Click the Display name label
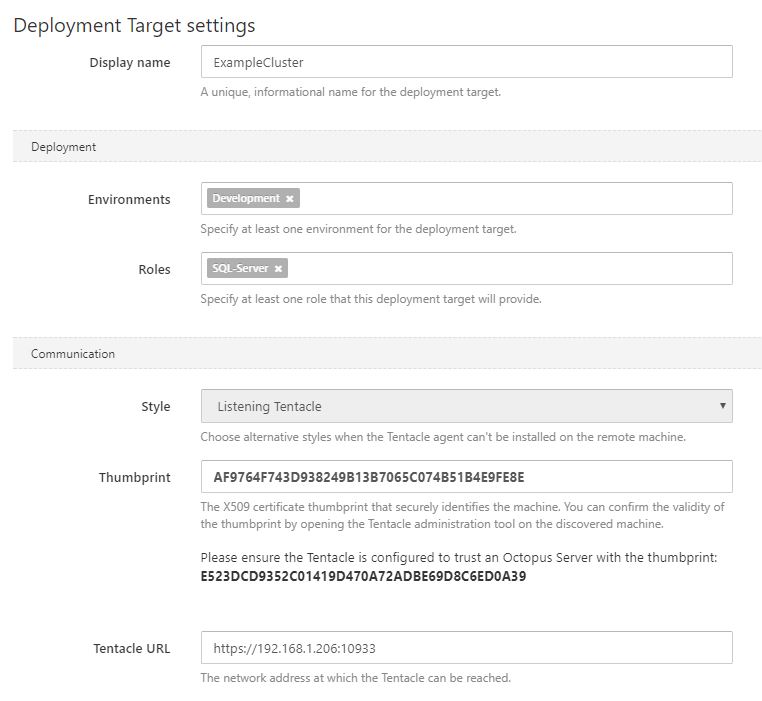762x701 pixels. click(130, 62)
